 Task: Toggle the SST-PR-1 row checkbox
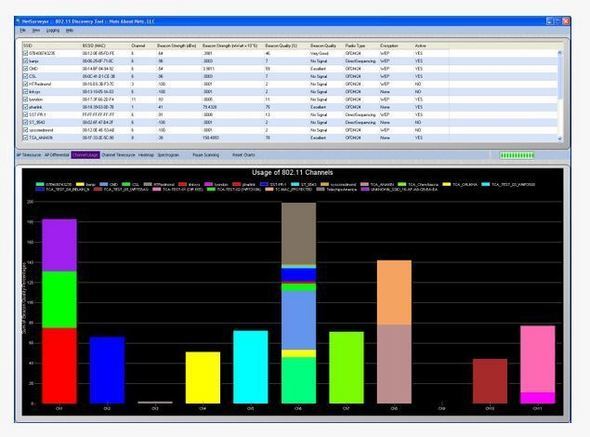click(x=25, y=115)
